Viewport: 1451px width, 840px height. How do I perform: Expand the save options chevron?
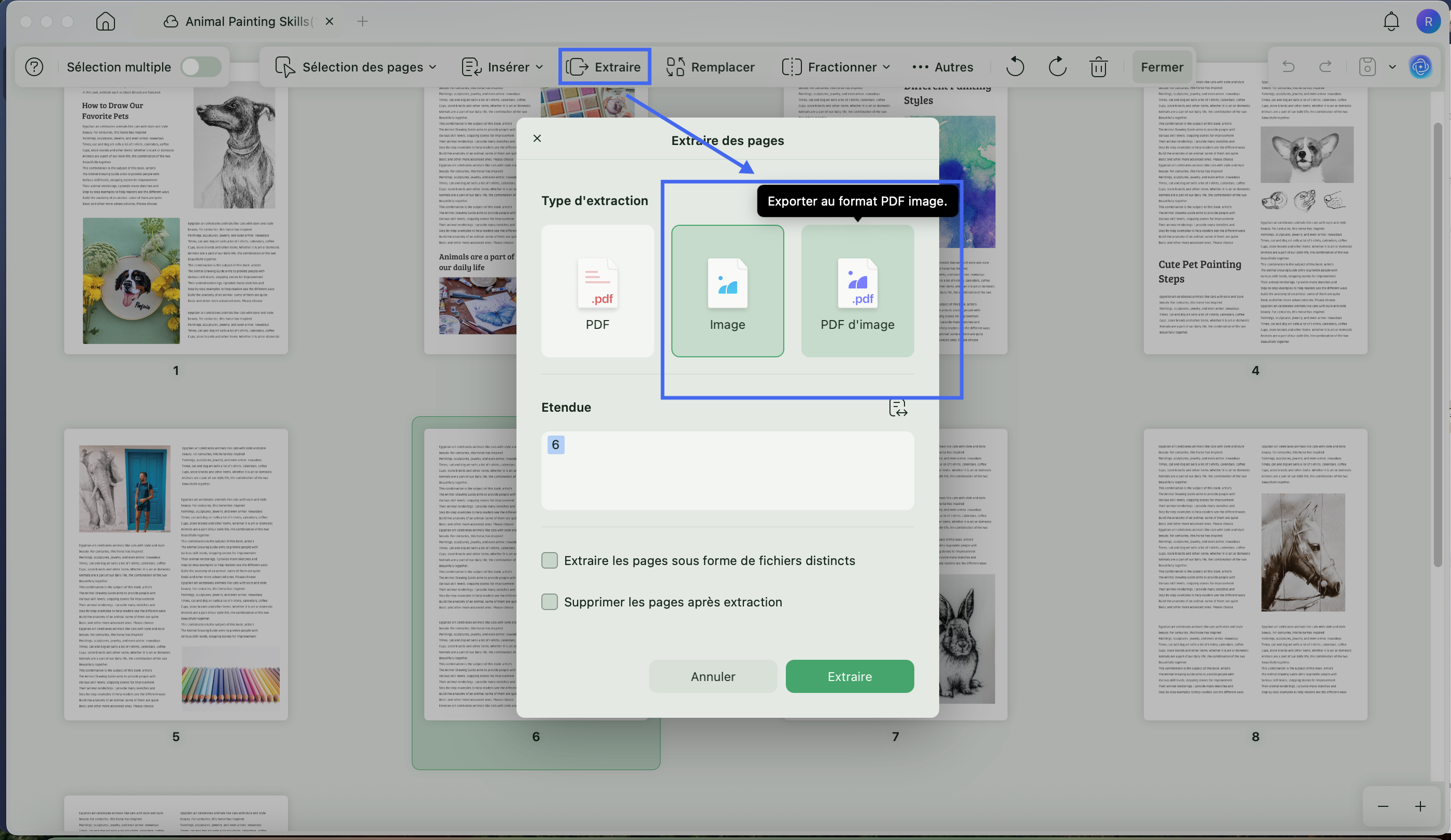(1392, 67)
